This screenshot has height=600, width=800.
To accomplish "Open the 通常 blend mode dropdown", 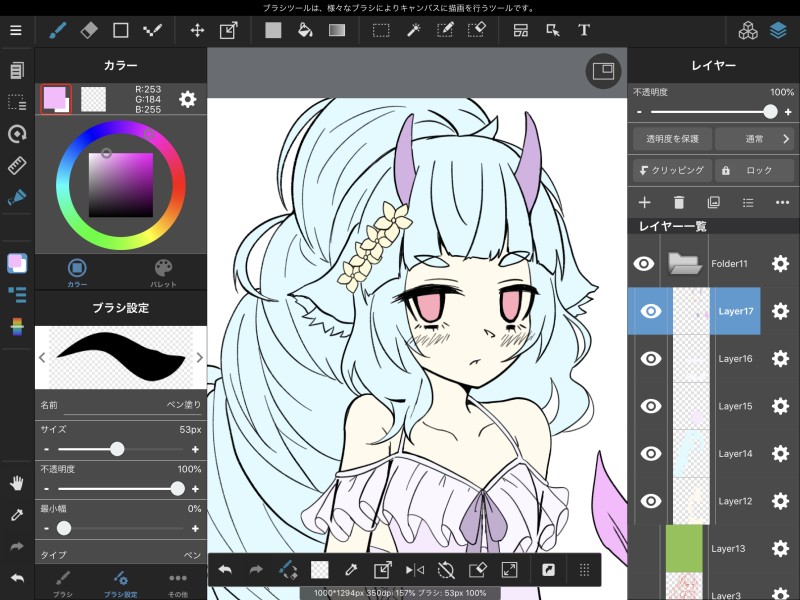I will point(754,139).
